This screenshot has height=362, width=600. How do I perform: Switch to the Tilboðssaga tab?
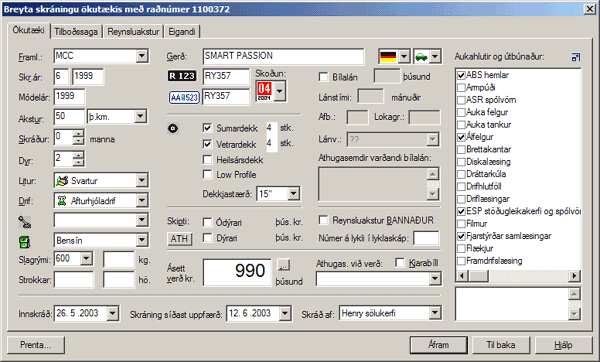(76, 32)
